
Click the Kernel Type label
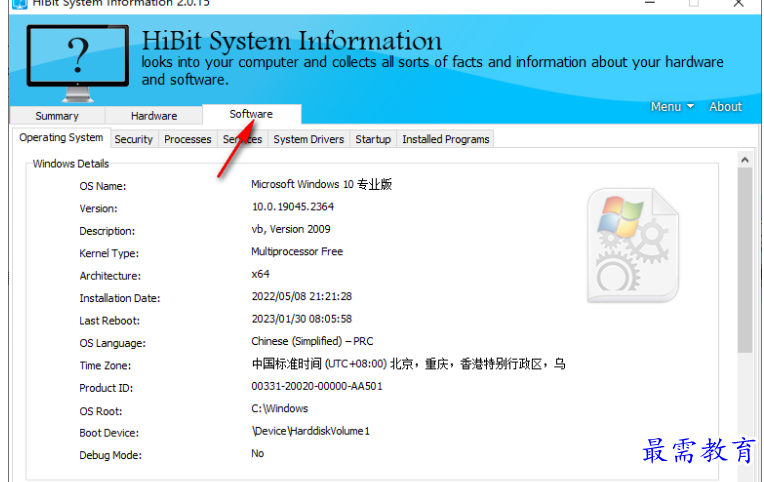(109, 253)
